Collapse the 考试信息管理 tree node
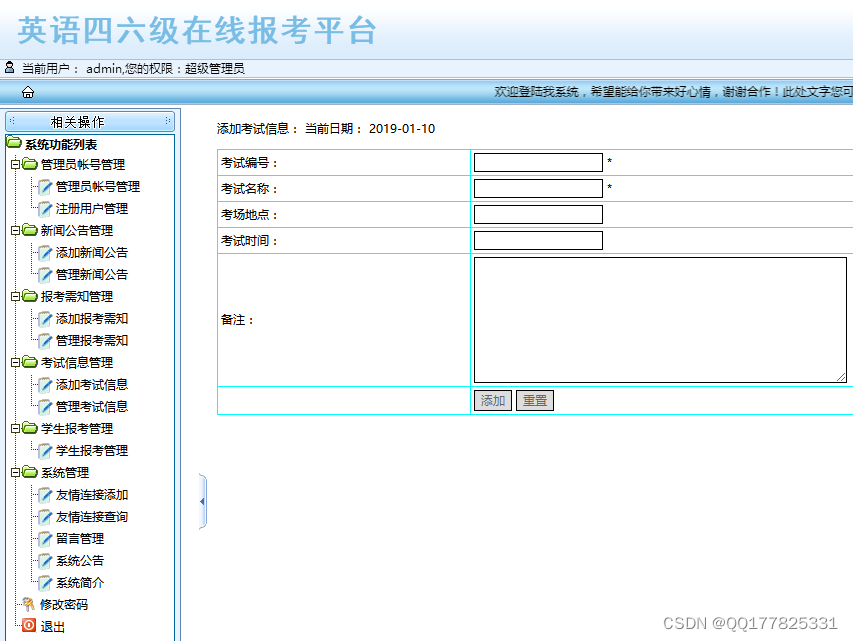Viewport: 853px width, 641px height. click(15, 362)
